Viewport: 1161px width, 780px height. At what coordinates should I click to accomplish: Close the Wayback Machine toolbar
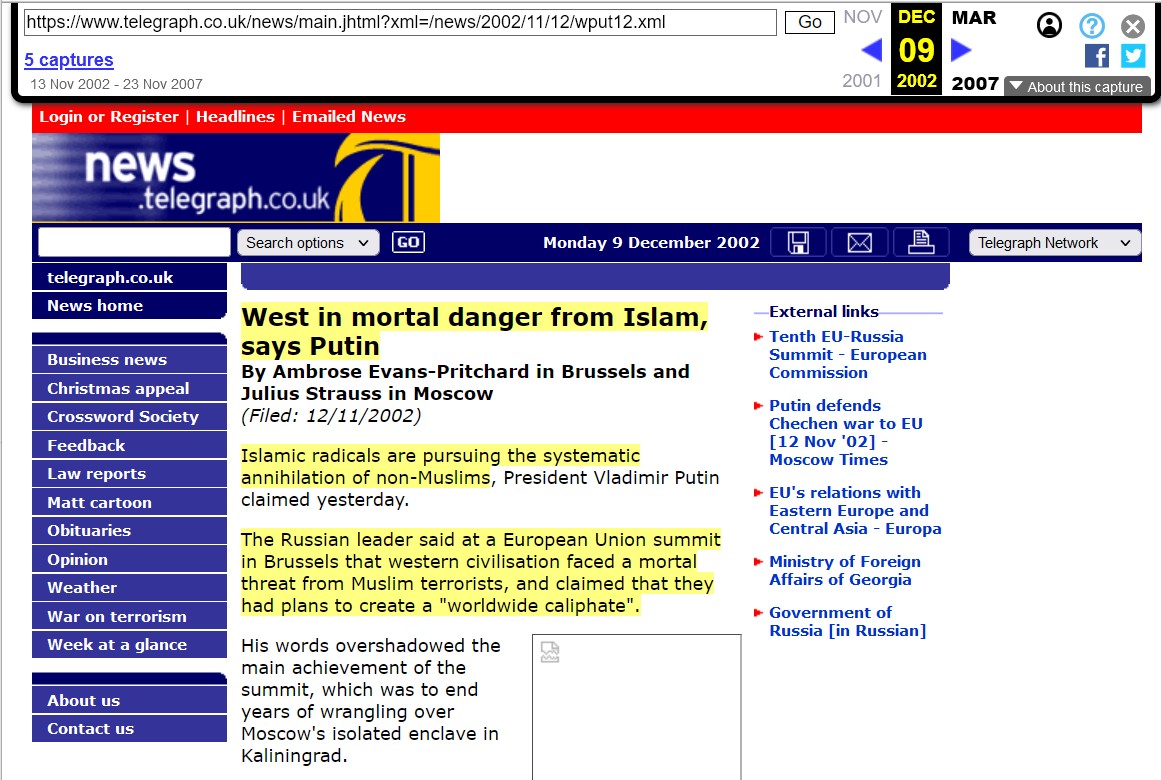pos(1132,27)
